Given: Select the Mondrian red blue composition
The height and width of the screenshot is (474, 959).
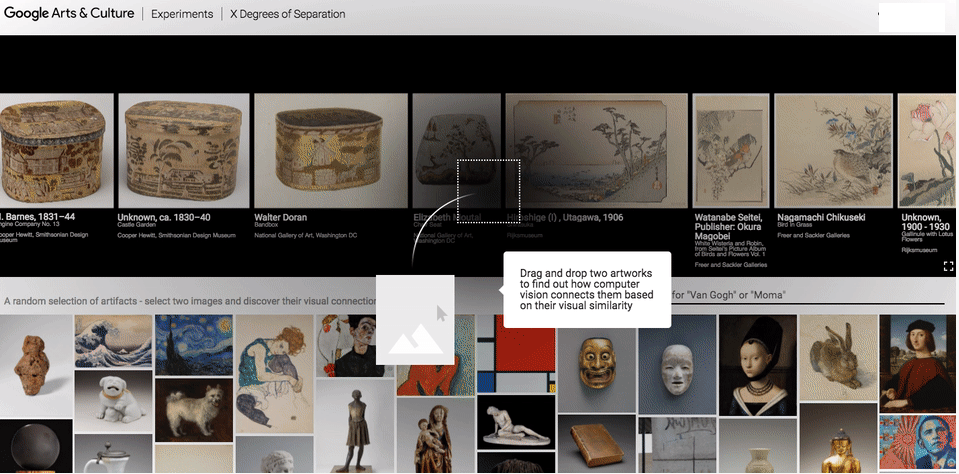Looking at the screenshot, I should 515,353.
